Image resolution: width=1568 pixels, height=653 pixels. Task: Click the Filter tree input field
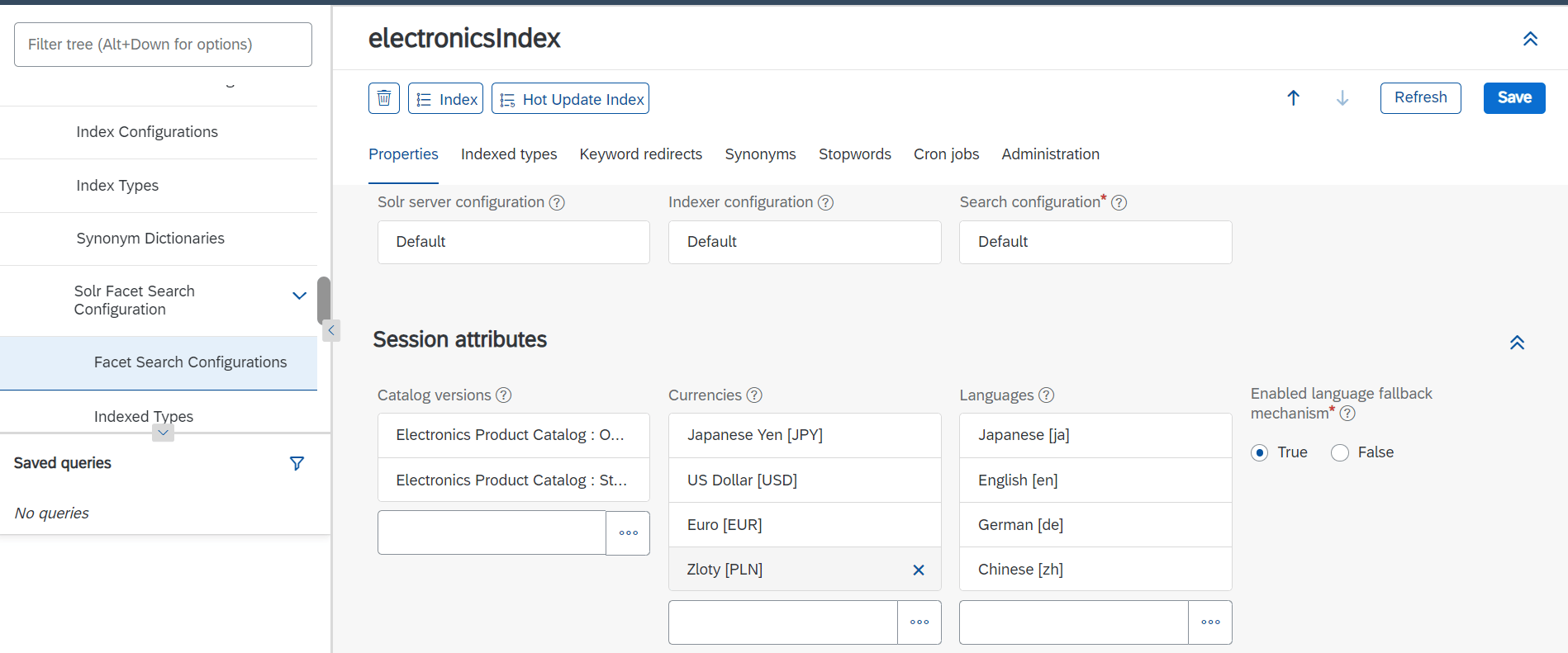[x=163, y=45]
